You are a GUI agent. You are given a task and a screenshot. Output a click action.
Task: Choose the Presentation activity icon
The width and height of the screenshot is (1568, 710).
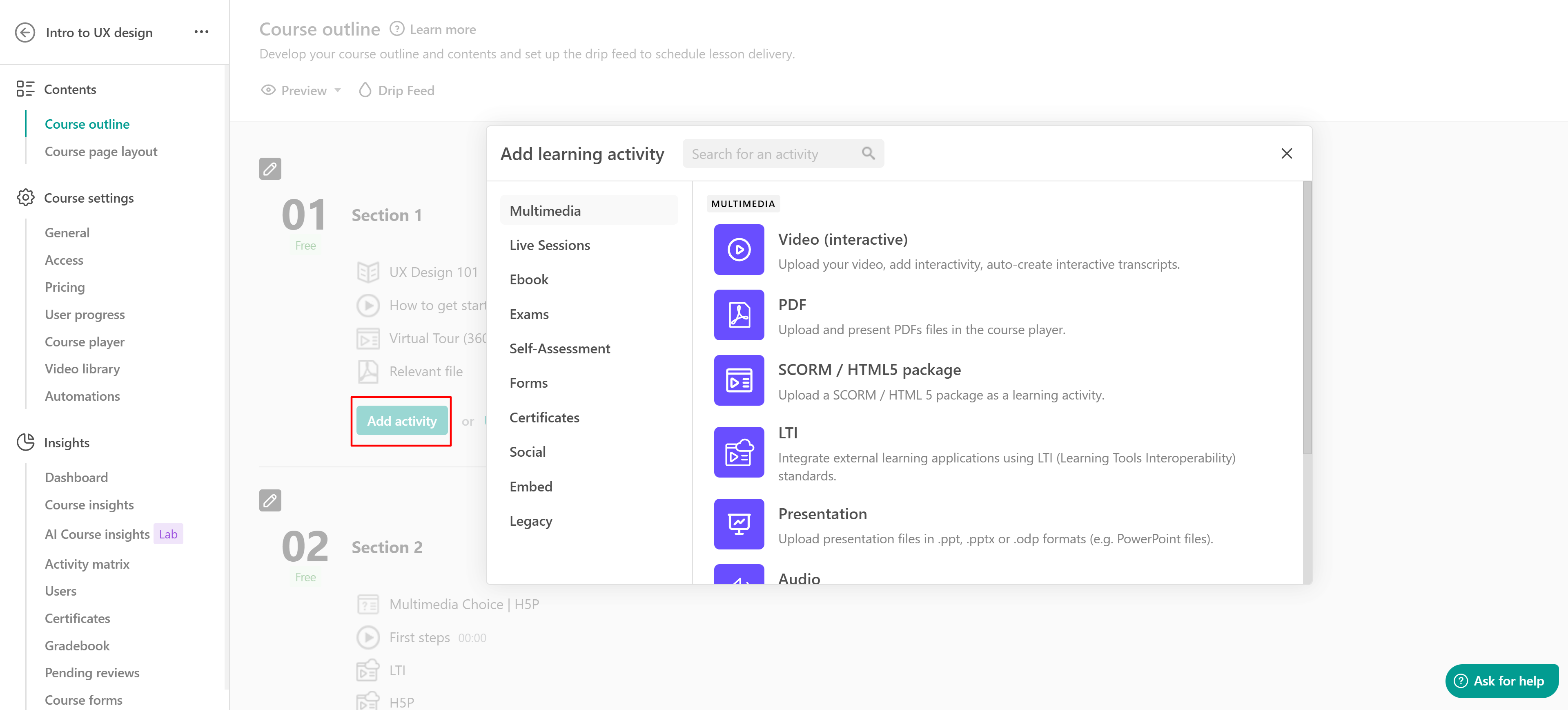738,524
